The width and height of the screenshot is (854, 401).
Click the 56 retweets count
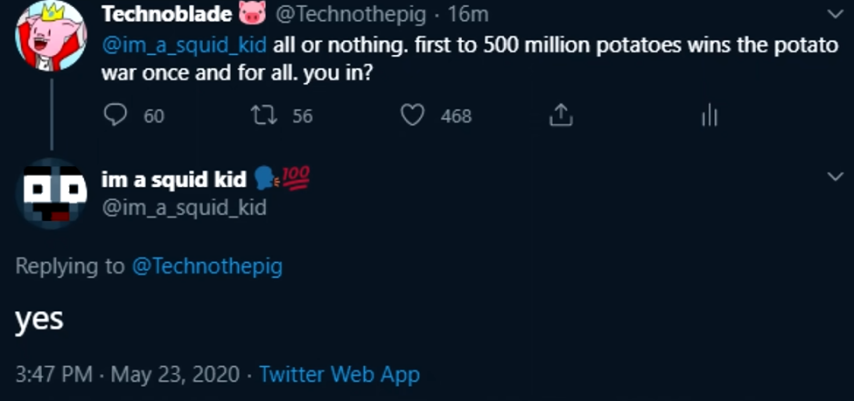(302, 116)
